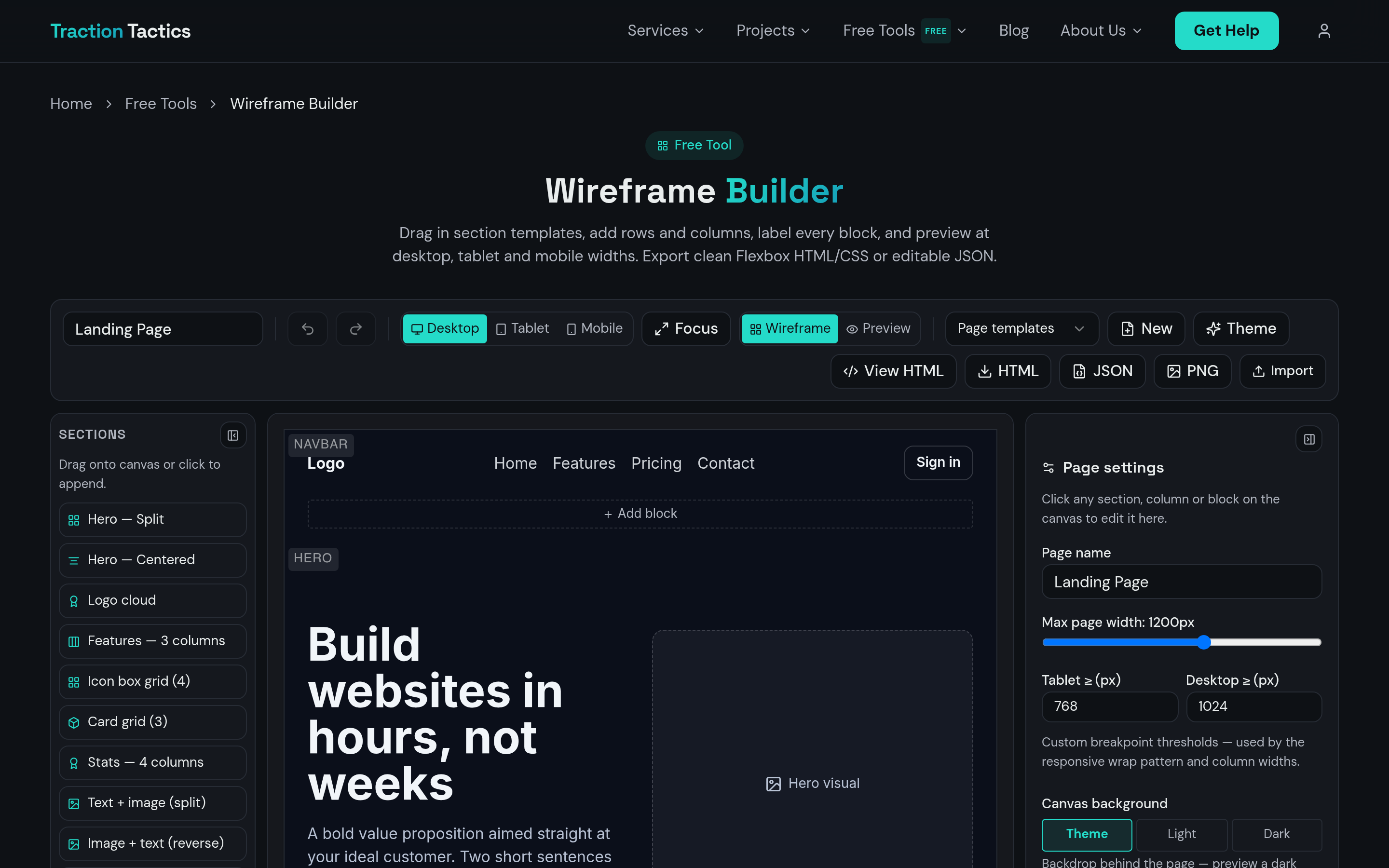Viewport: 1389px width, 868px height.
Task: Add Text + image (split) section
Action: coord(153,803)
